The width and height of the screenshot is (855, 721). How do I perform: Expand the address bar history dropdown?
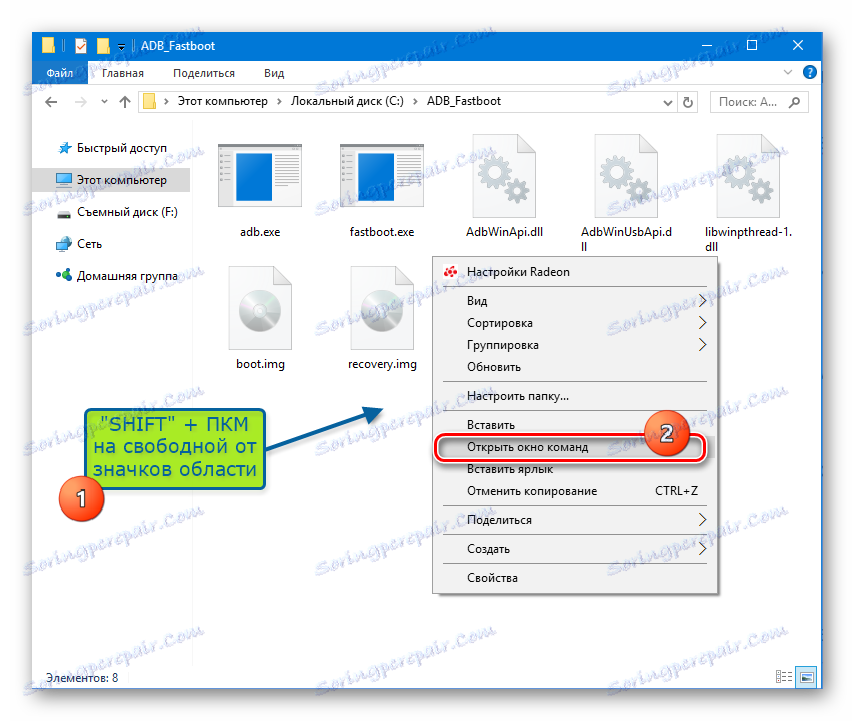[667, 102]
